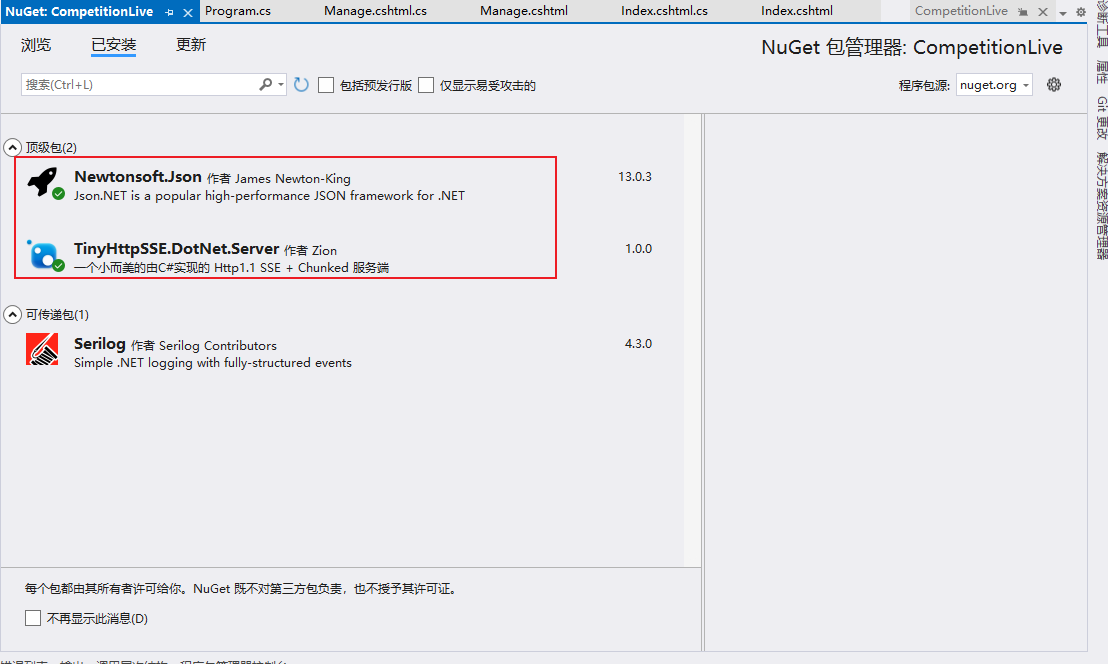Click the refresh packages icon beside the search box

(x=300, y=84)
